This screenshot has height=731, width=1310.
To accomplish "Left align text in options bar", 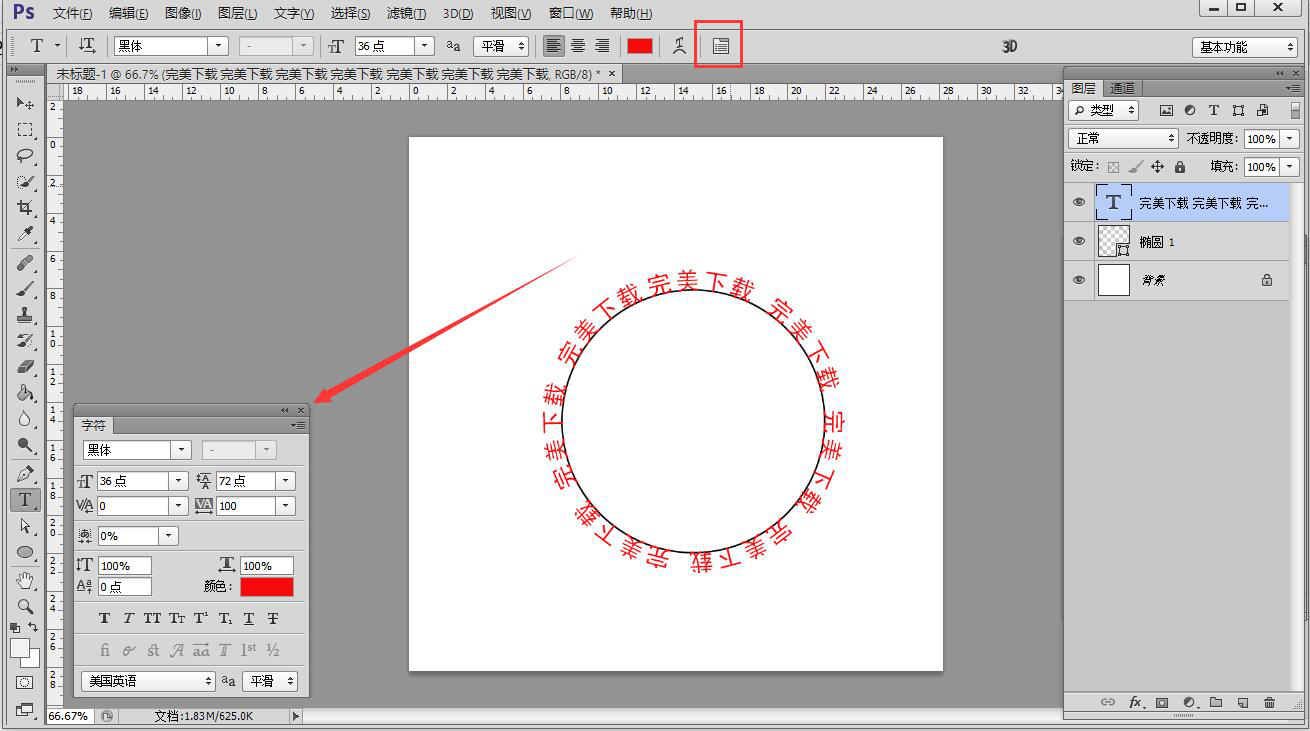I will pos(553,46).
